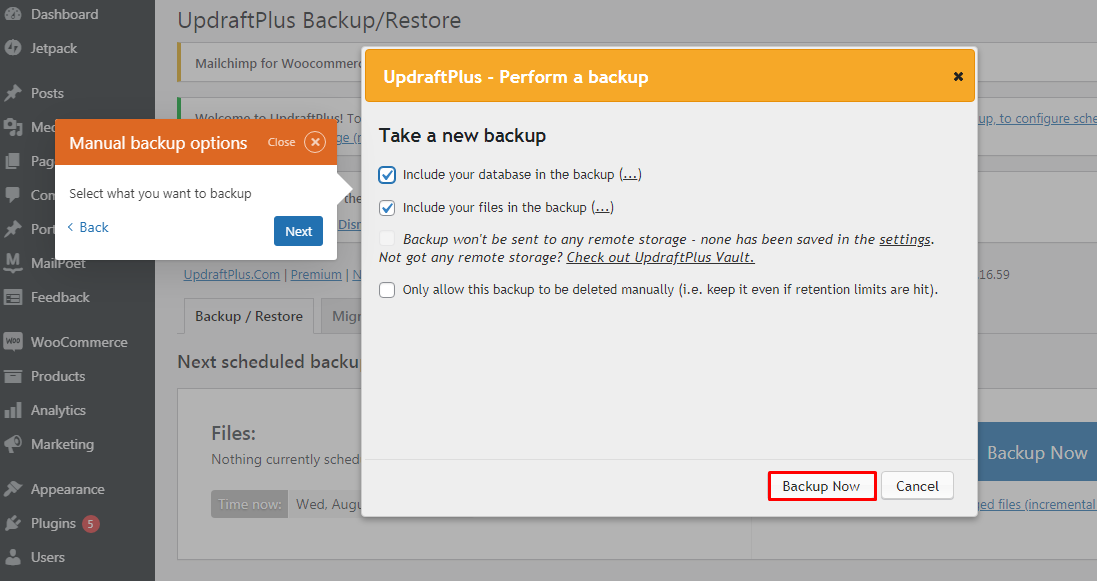Click the Marketing megaphone icon
Viewport: 1097px width, 581px height.
pos(13,444)
